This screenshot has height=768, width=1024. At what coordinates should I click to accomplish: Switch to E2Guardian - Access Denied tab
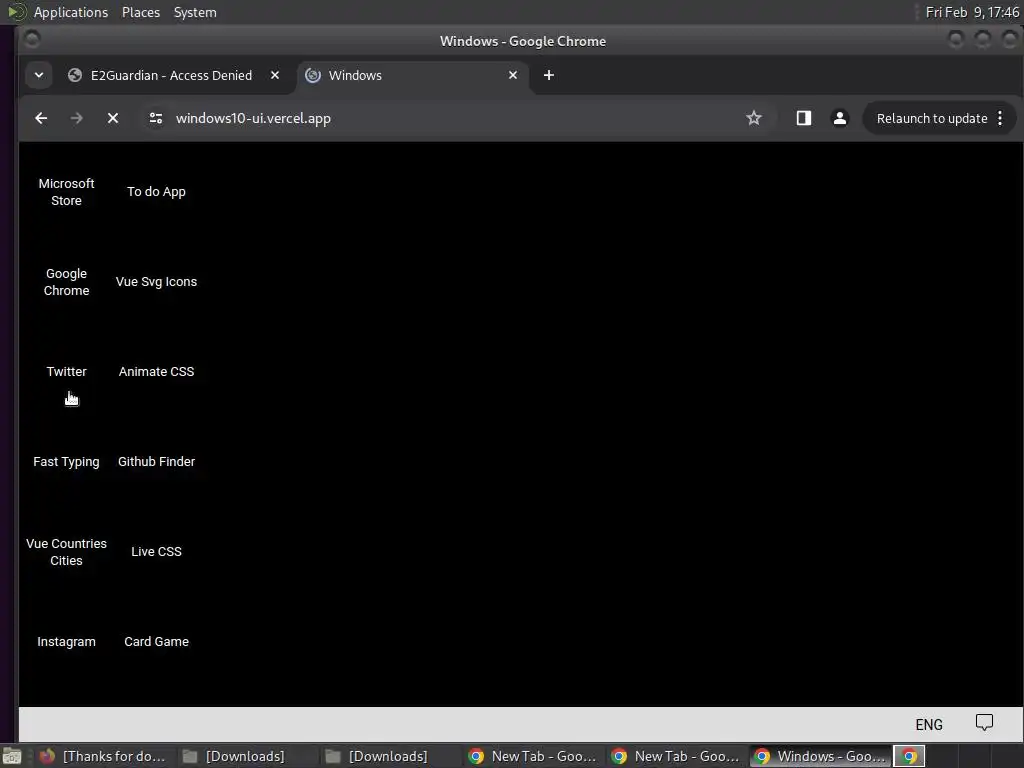171,76
